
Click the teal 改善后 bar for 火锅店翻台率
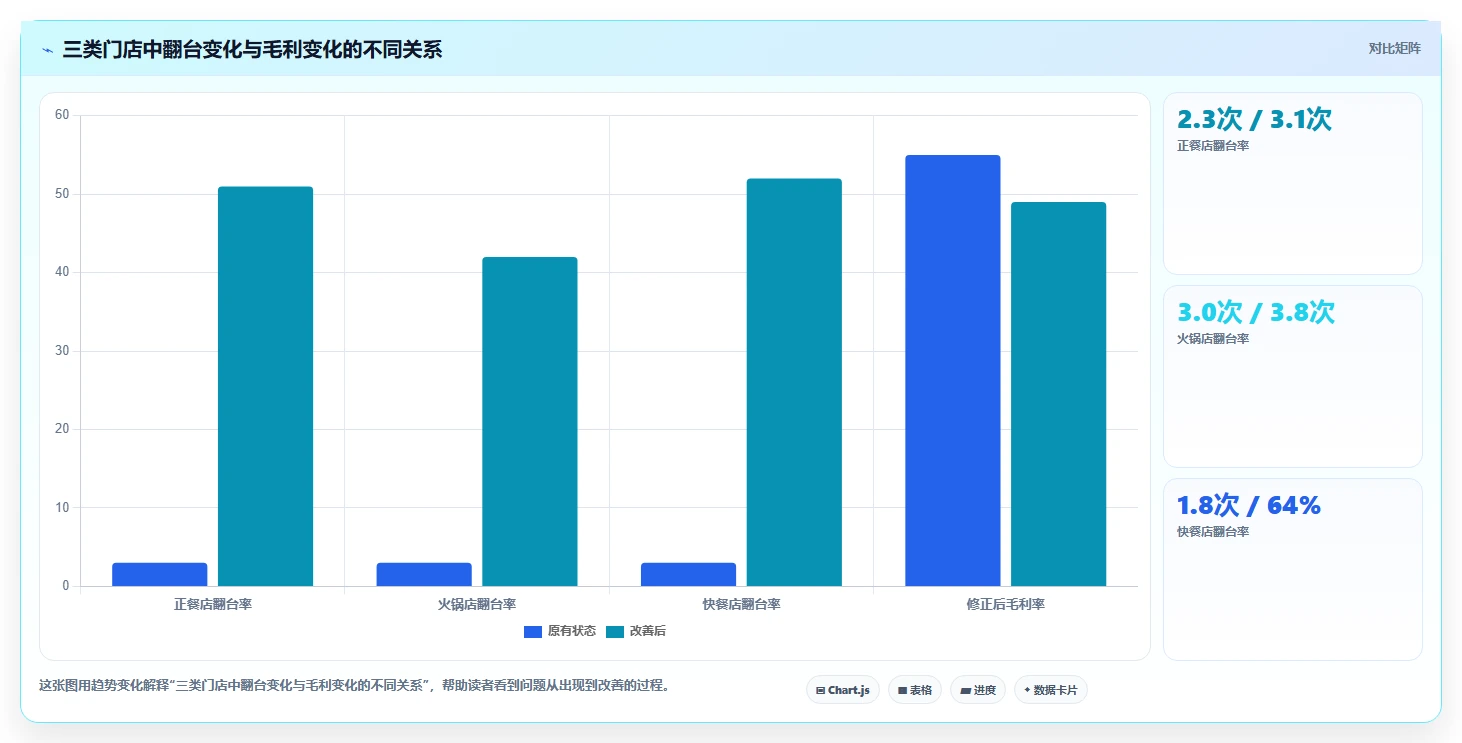(530, 421)
